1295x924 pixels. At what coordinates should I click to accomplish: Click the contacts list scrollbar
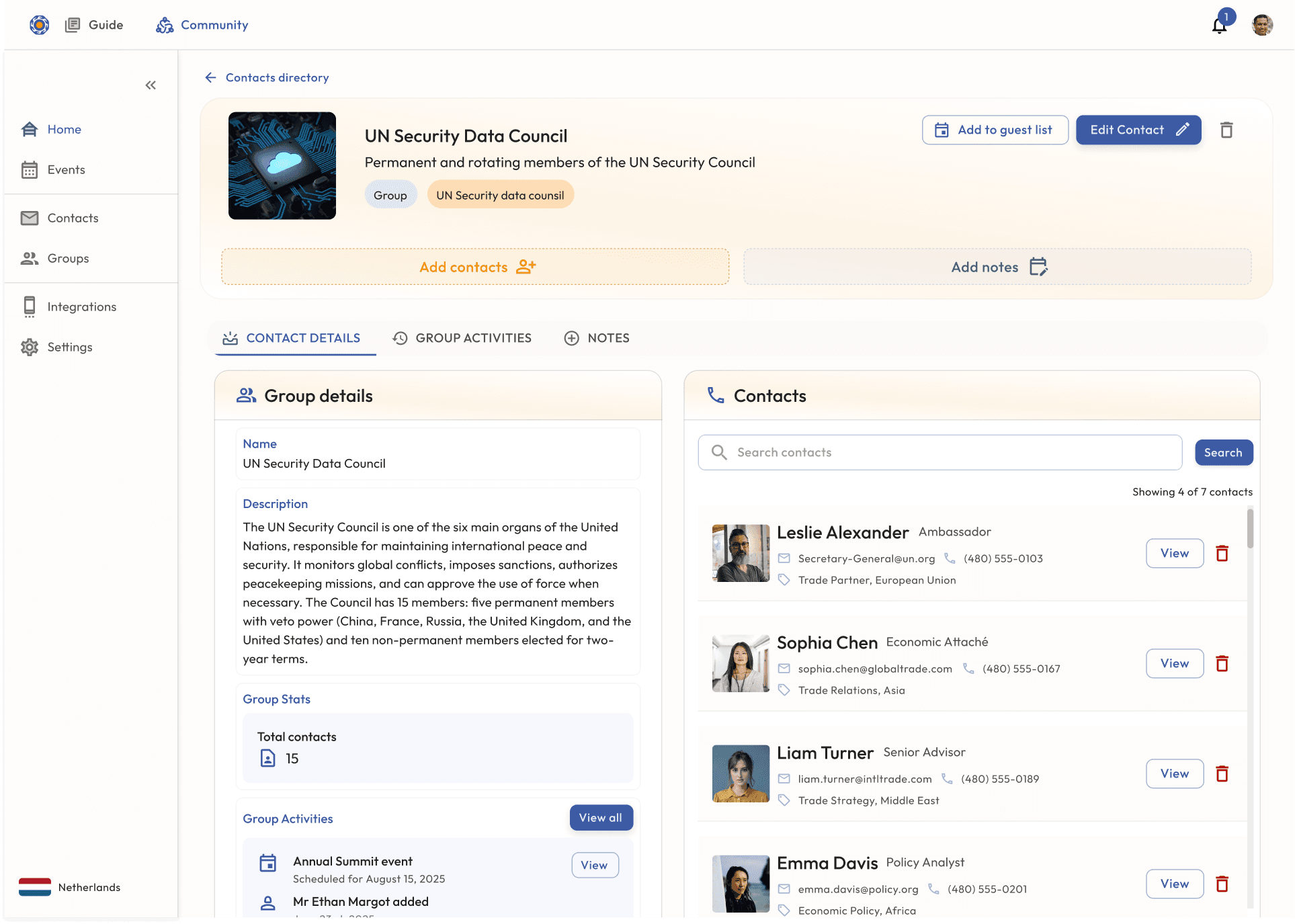[1250, 529]
